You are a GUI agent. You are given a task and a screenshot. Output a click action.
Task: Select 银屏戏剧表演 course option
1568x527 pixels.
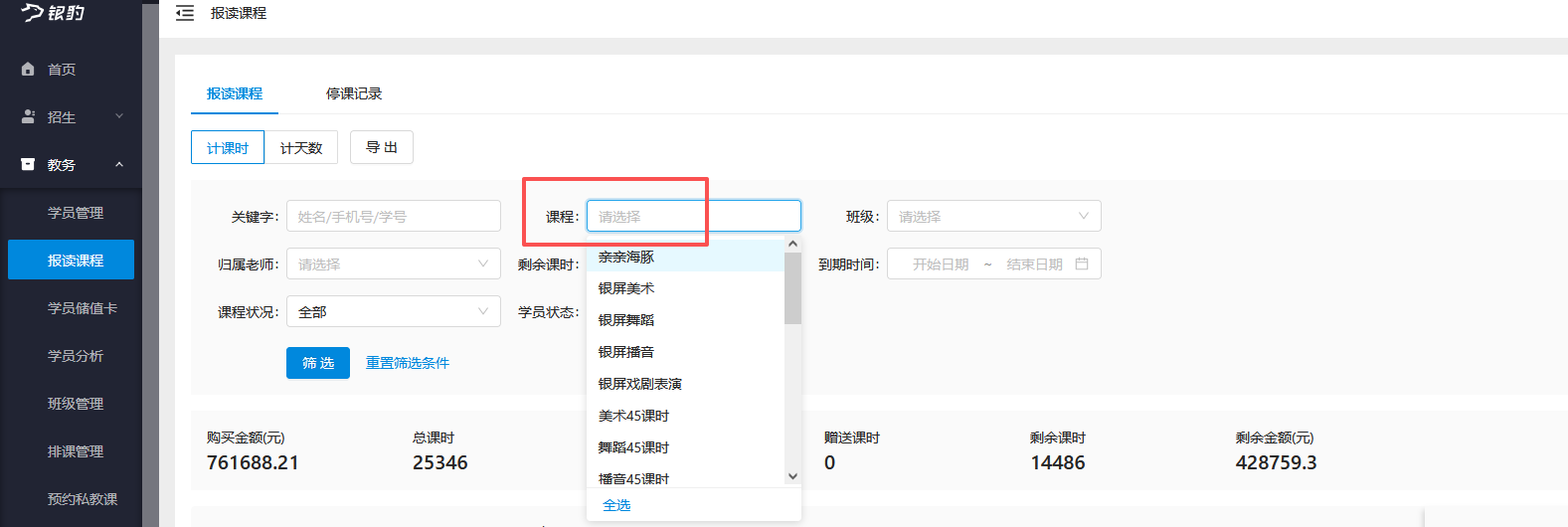pyautogui.click(x=685, y=384)
